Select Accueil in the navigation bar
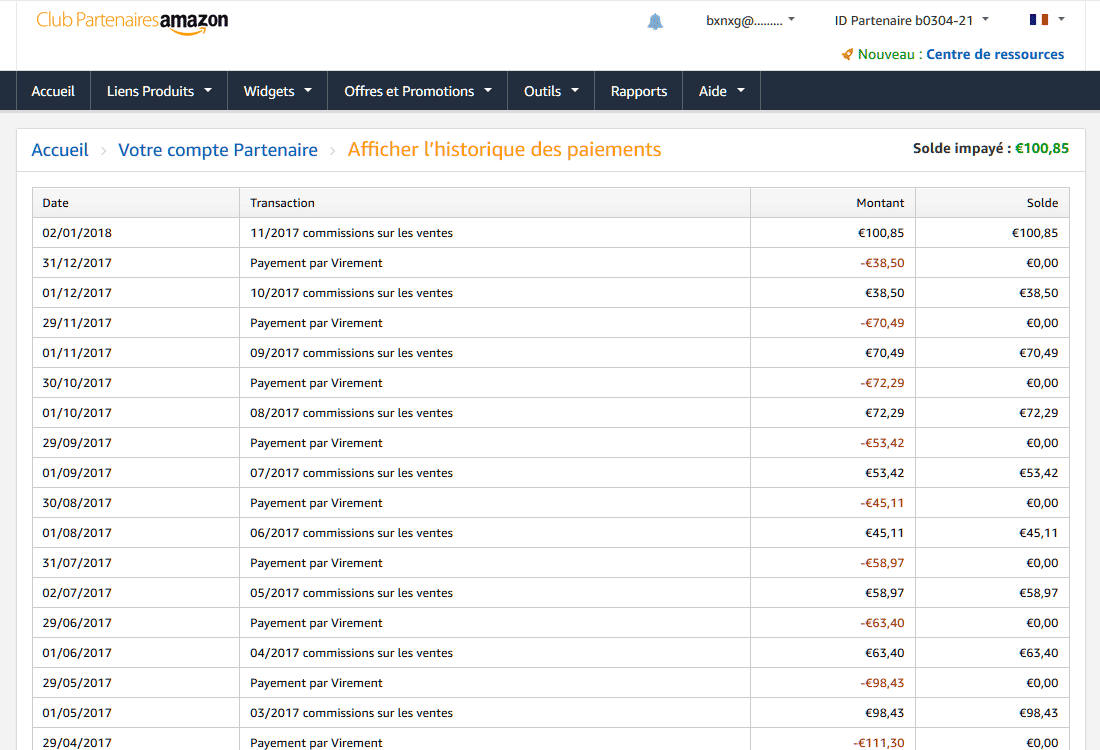Viewport: 1100px width, 750px height. [53, 91]
